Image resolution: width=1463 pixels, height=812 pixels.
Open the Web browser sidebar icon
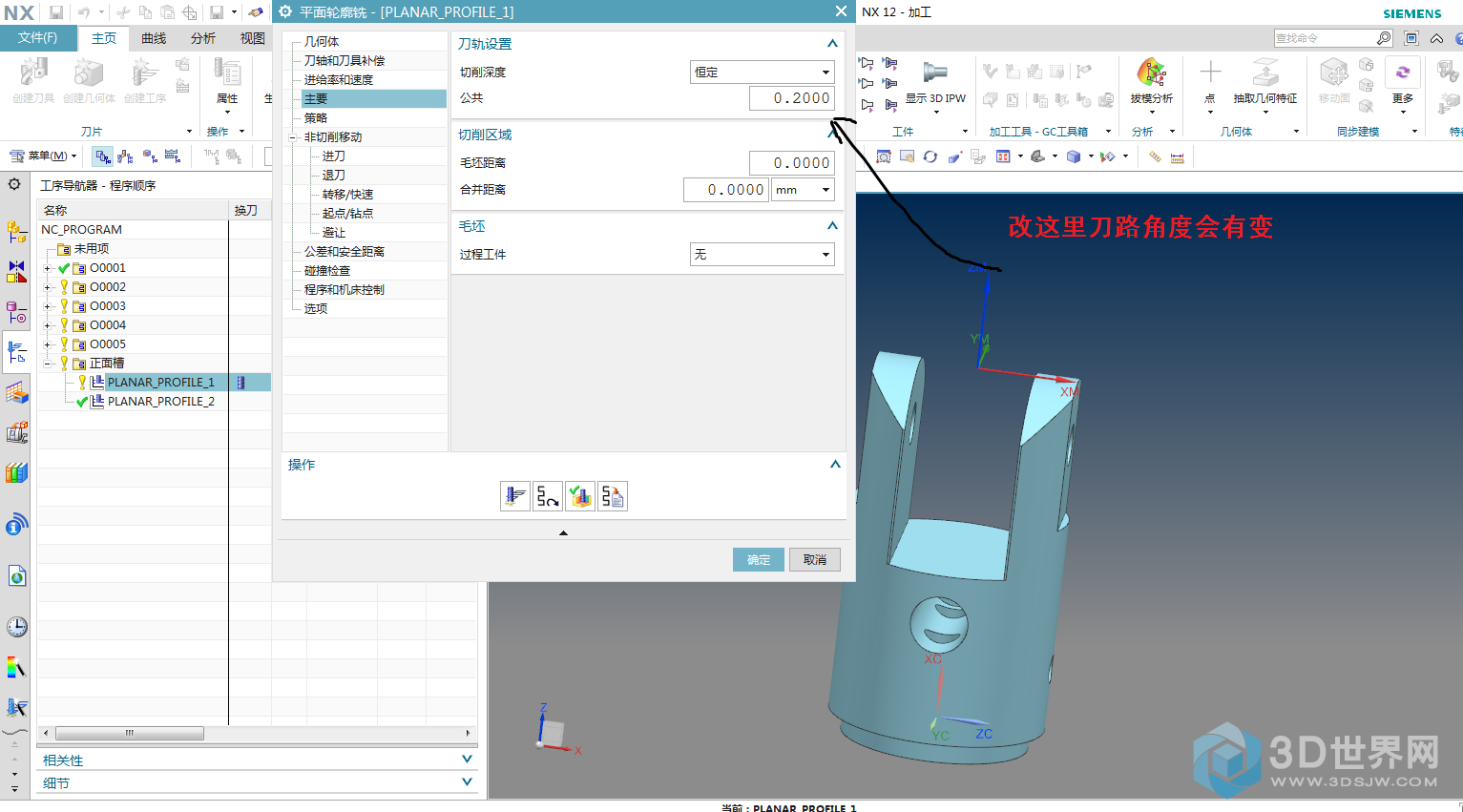point(17,575)
